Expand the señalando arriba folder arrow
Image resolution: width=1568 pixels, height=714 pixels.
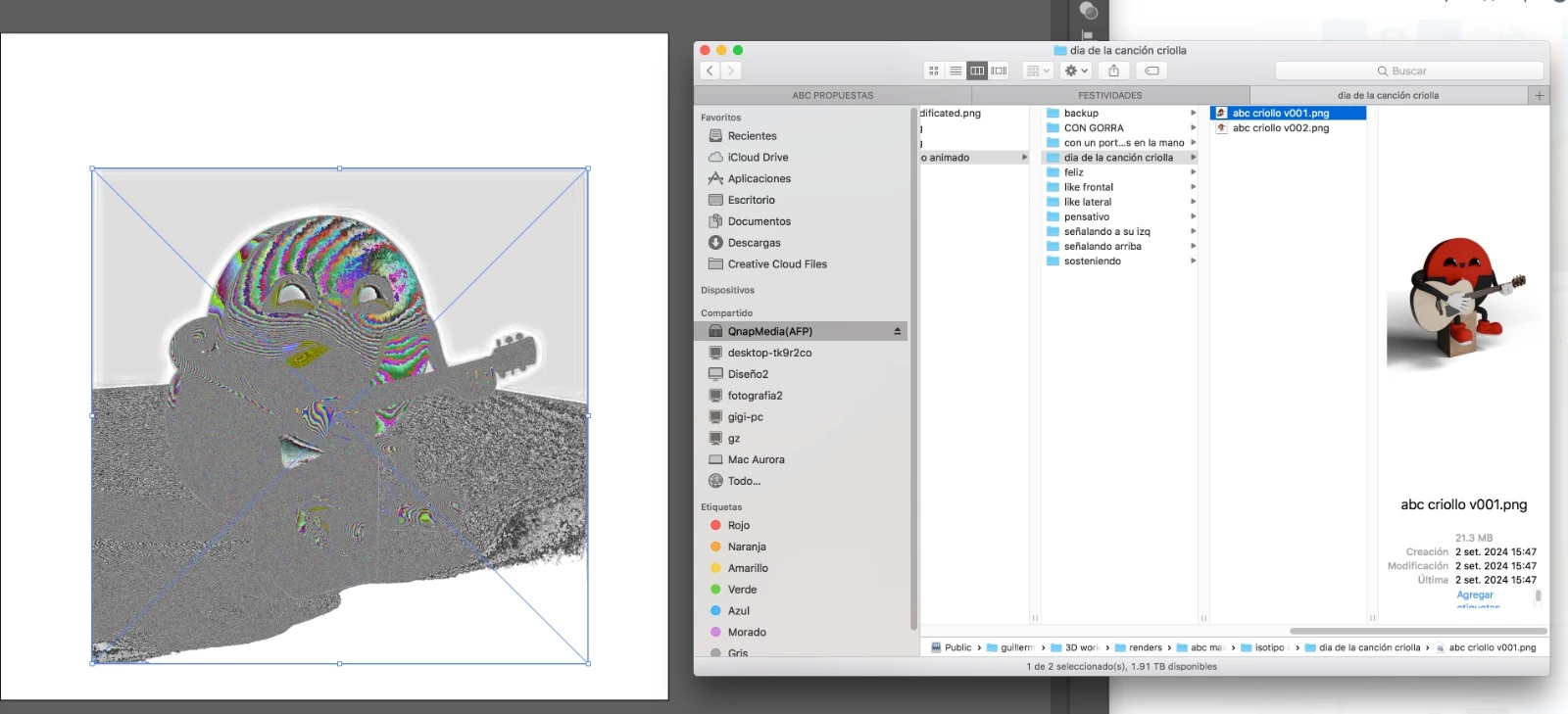pyautogui.click(x=1193, y=246)
